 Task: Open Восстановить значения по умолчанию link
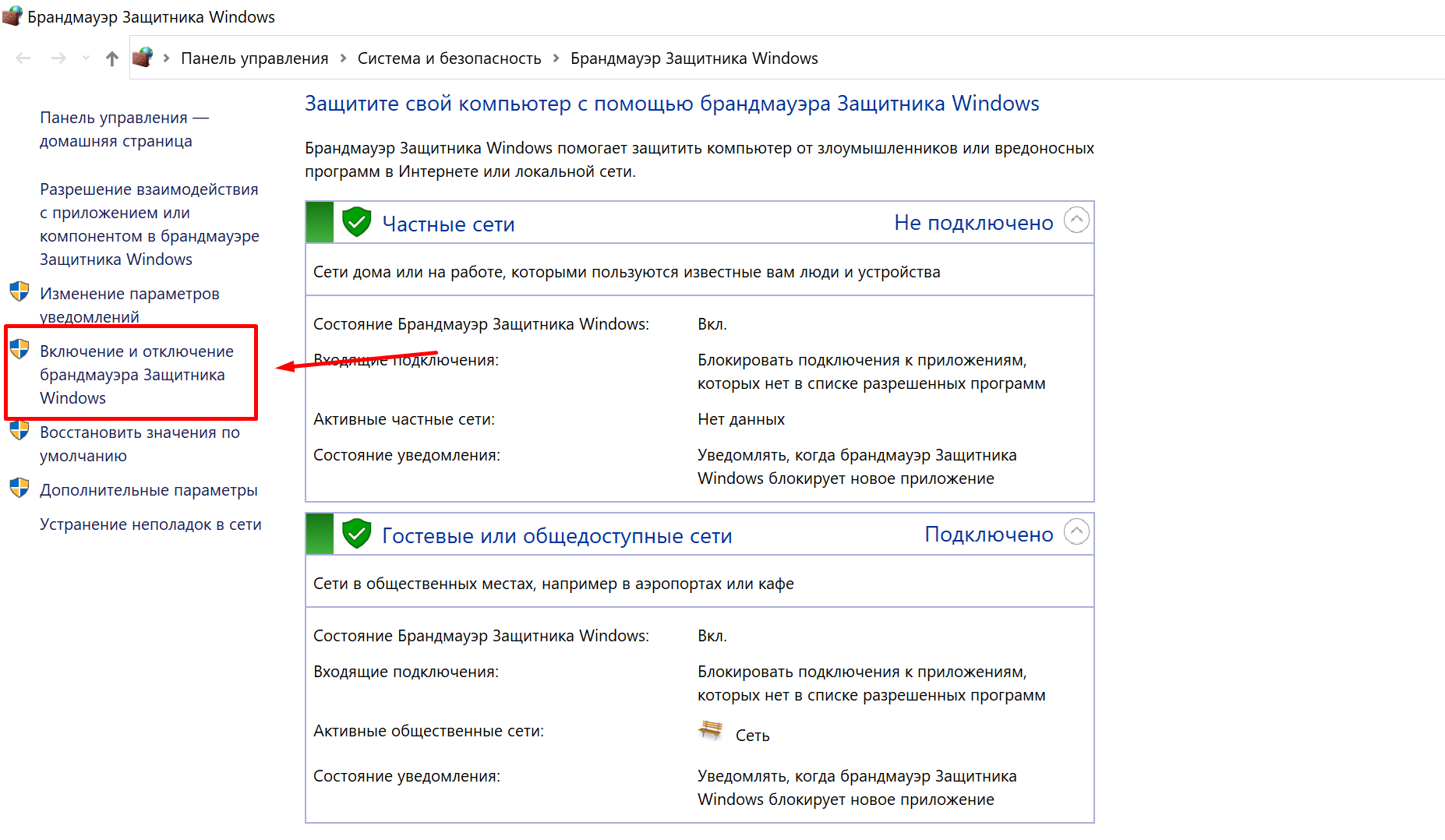coord(140,444)
